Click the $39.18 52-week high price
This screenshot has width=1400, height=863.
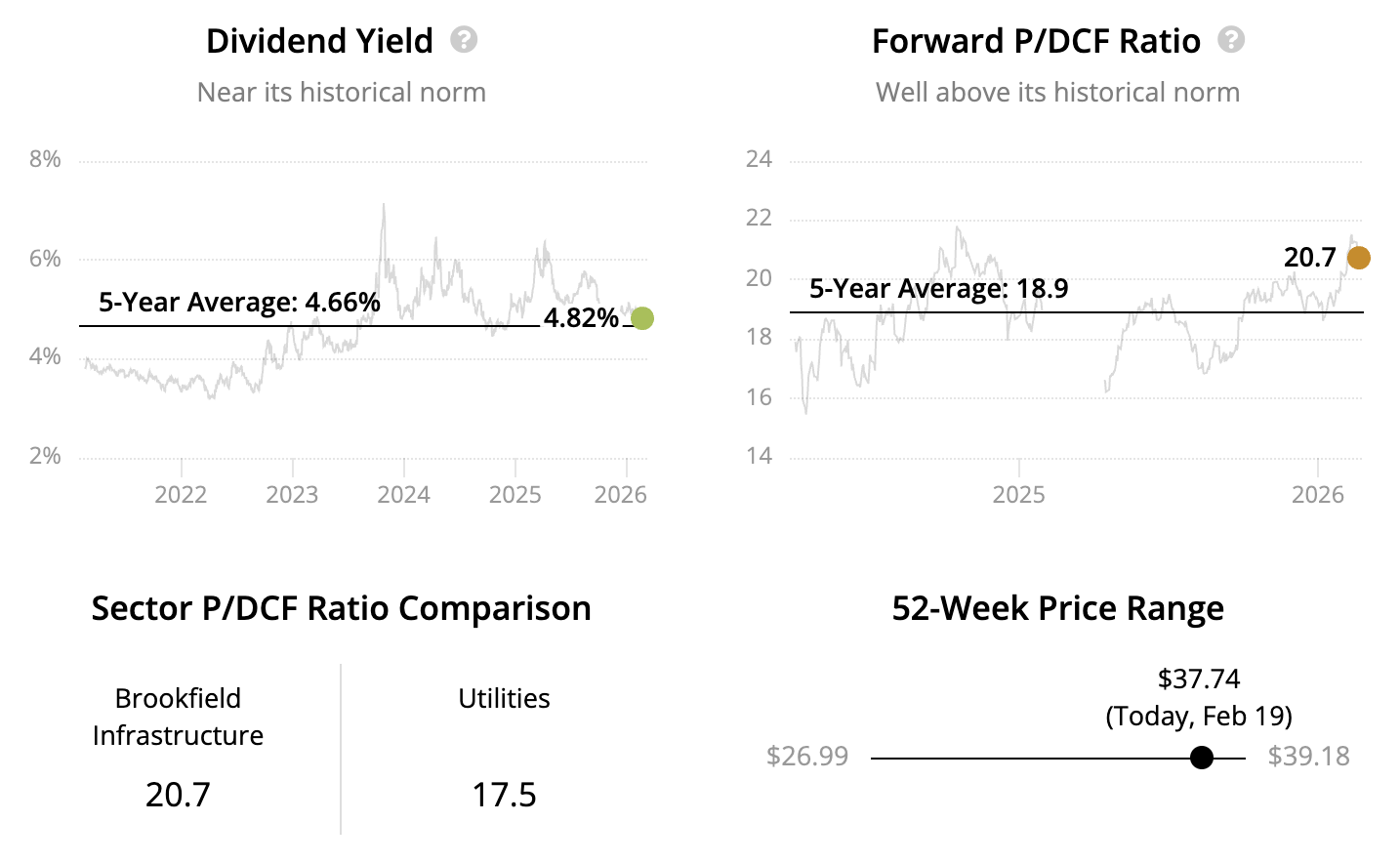pos(1308,757)
